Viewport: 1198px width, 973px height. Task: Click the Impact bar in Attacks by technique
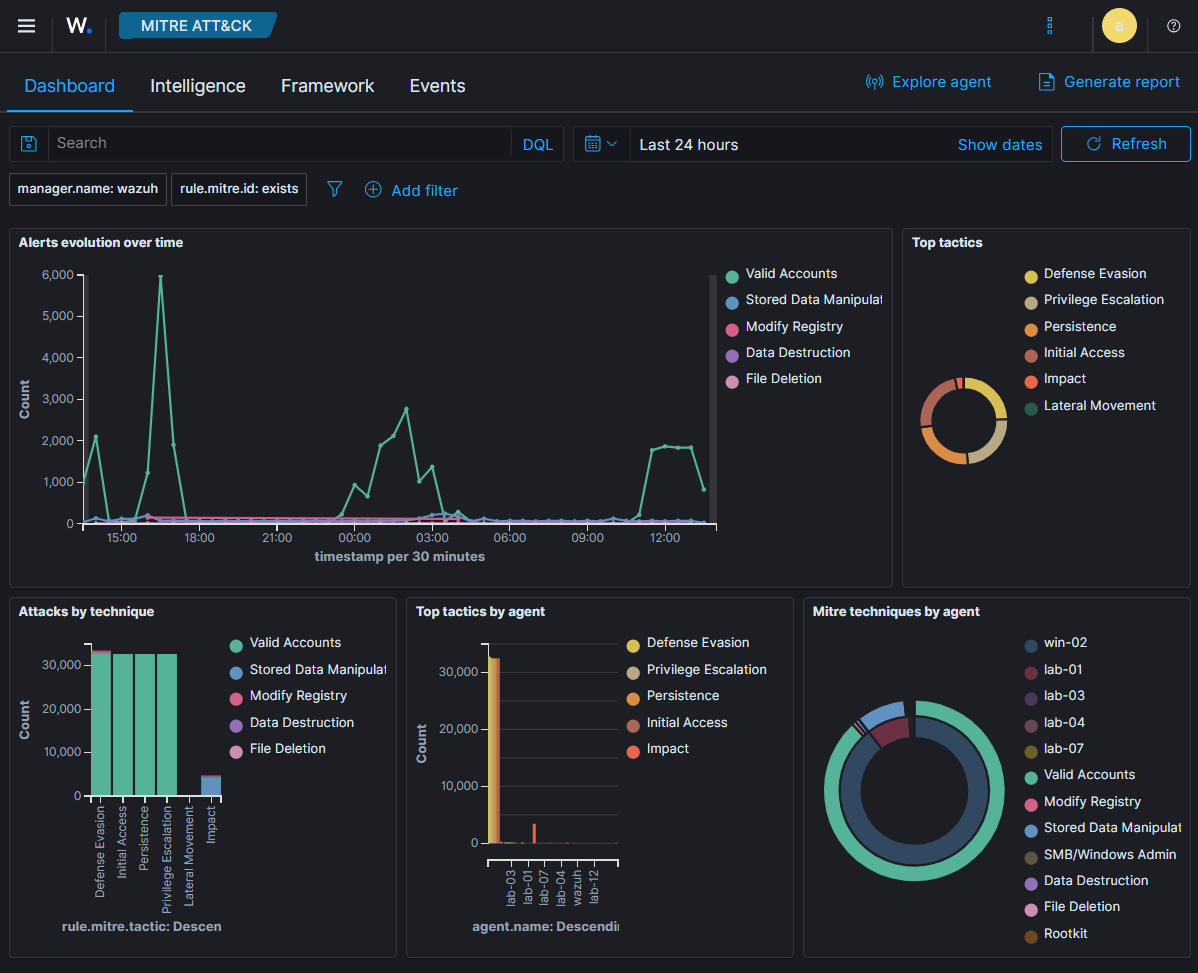tap(211, 787)
